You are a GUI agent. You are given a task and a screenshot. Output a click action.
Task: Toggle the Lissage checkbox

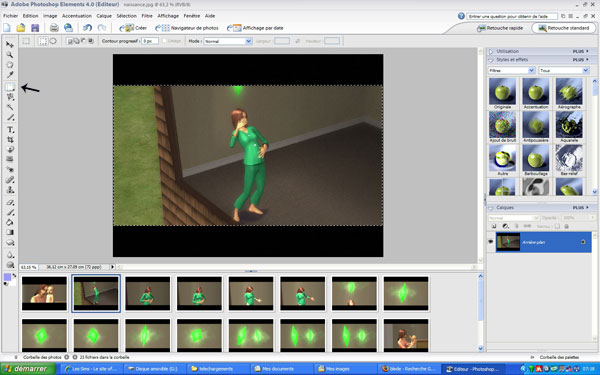(164, 41)
